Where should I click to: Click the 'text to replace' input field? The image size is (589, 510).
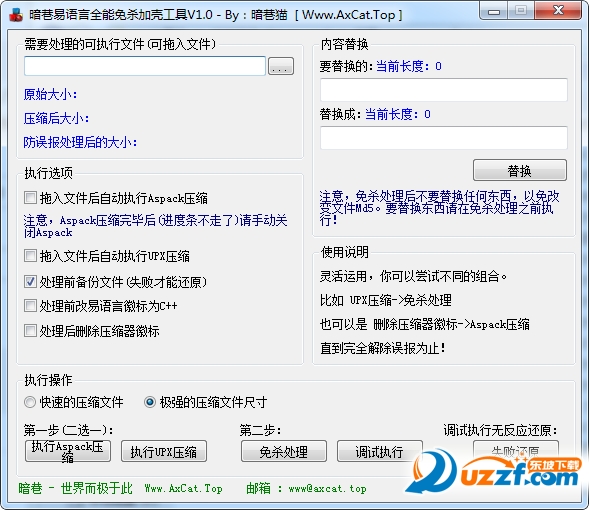444,90
